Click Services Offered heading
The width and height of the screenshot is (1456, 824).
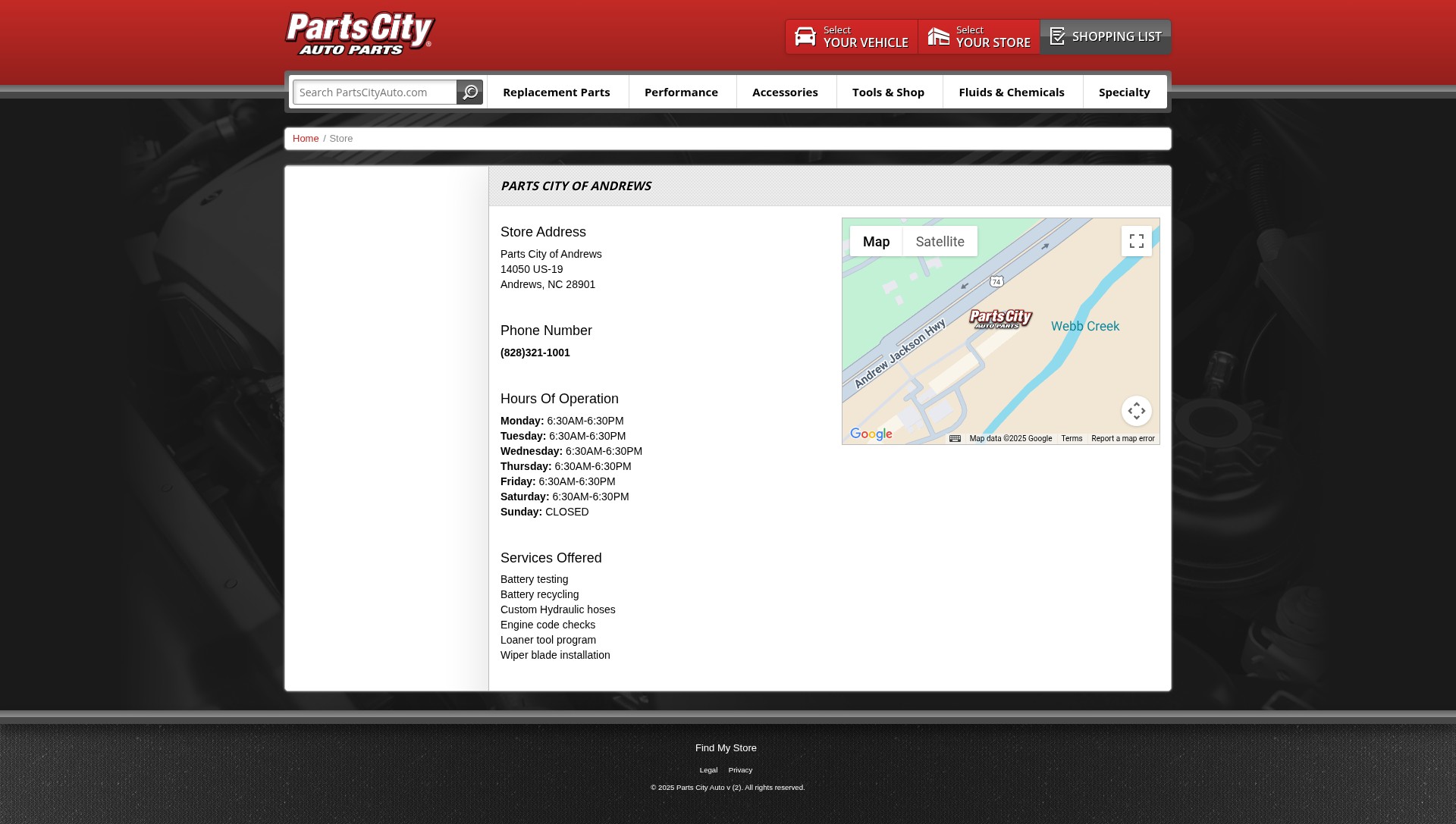point(551,558)
